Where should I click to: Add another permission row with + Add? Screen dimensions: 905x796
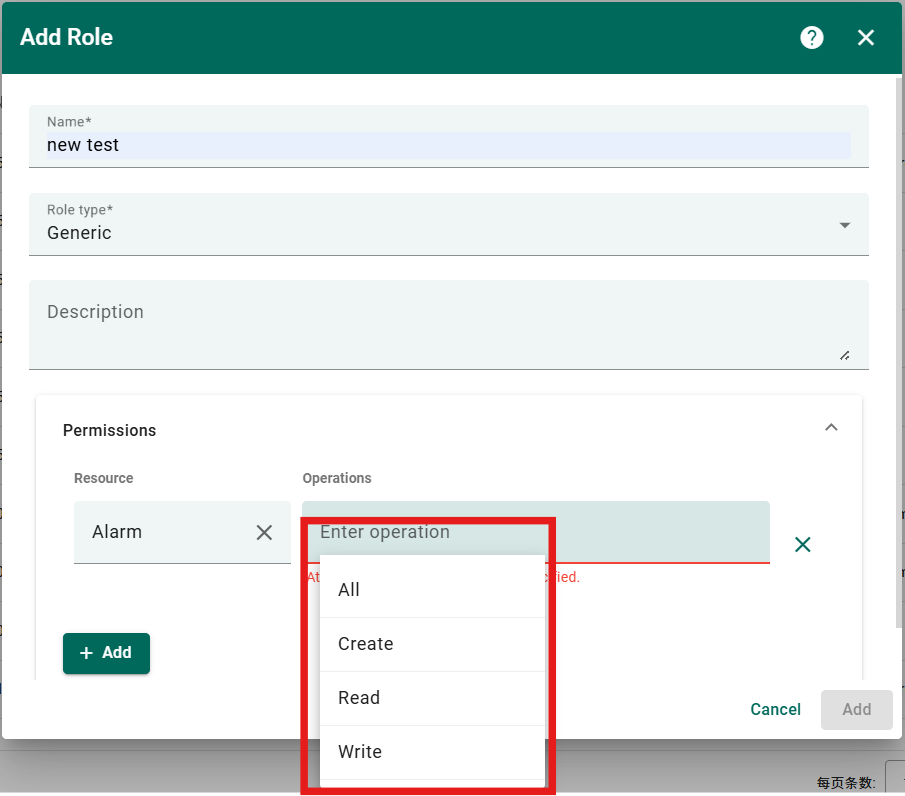tap(106, 653)
